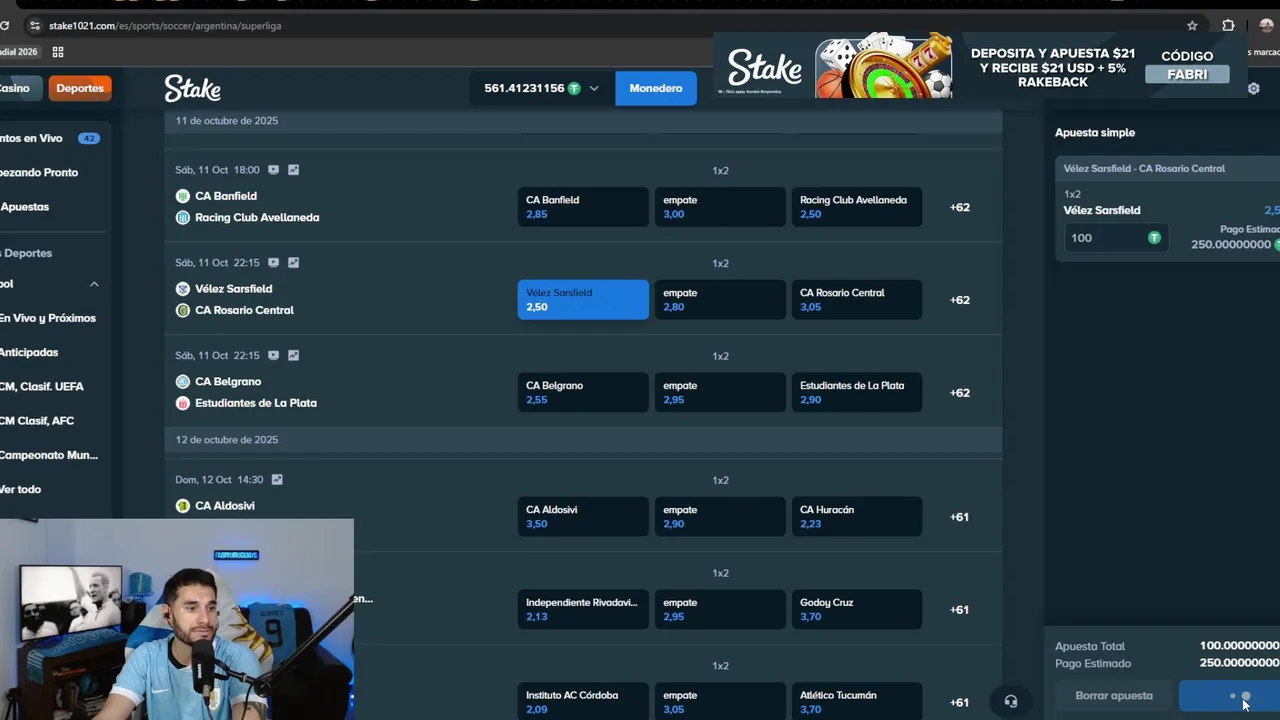
Task: Open stats chart icon for CA Belgrano match
Action: 293,355
